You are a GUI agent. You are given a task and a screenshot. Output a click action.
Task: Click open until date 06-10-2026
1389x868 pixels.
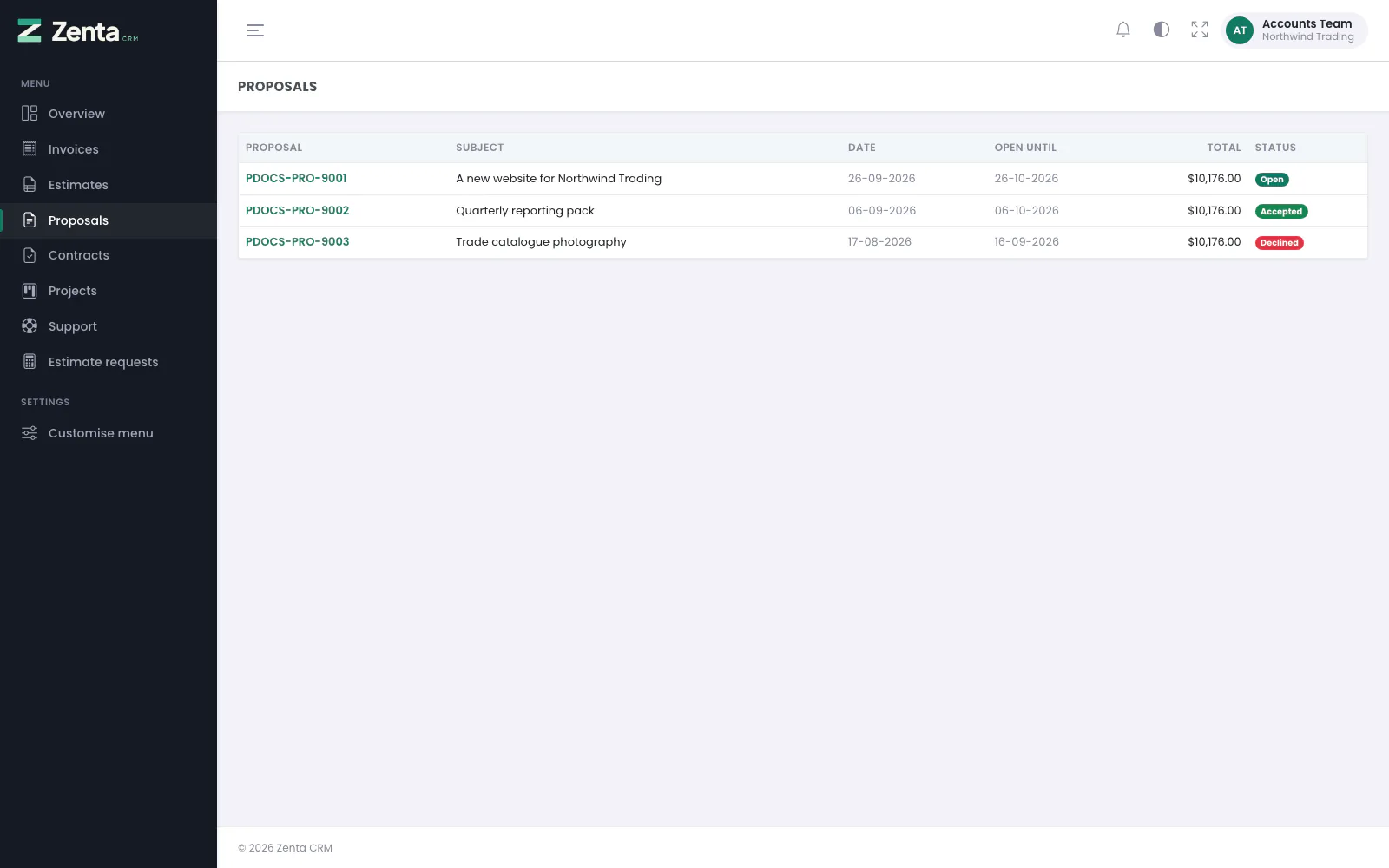pyautogui.click(x=1026, y=211)
